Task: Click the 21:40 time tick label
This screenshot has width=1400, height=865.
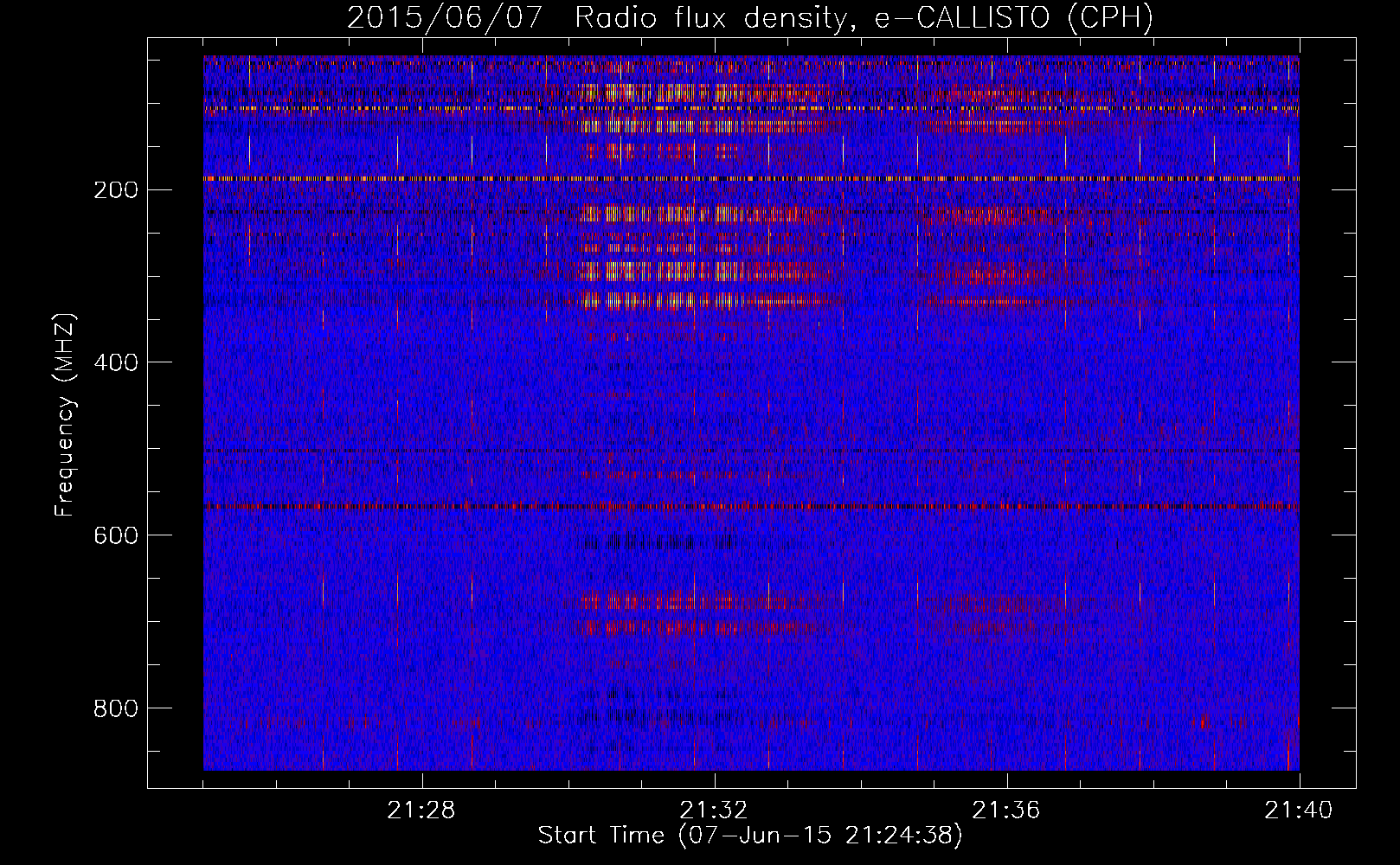Action: pos(1299,811)
